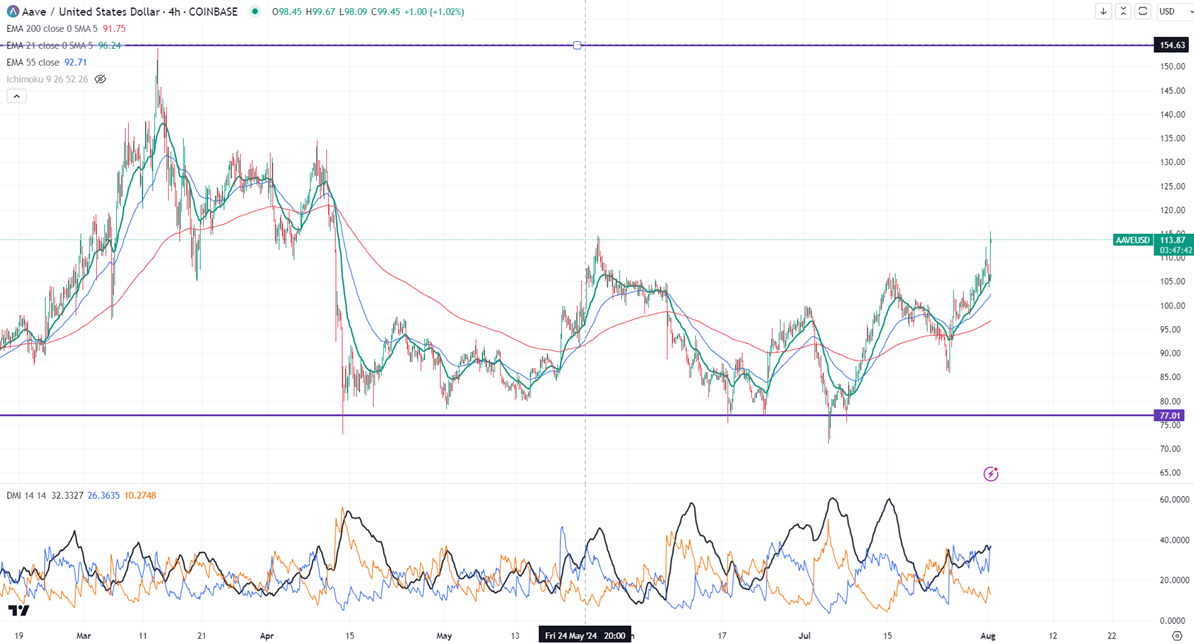Collapse the indicator legend with chevron button
The width and height of the screenshot is (1194, 643).
pos(17,96)
